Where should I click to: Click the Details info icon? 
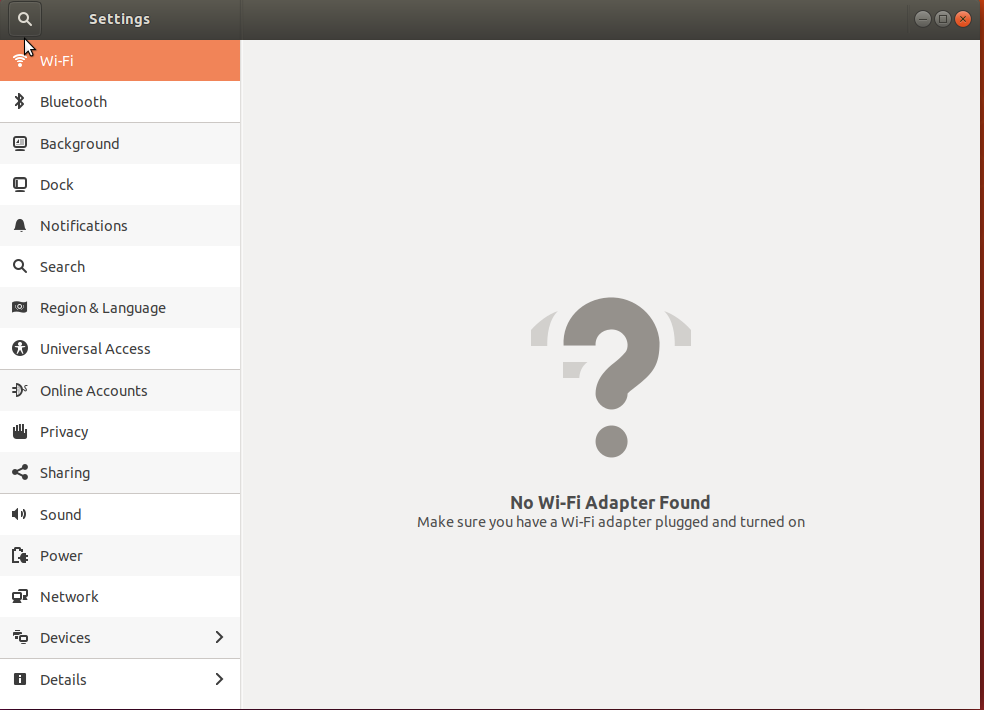pyautogui.click(x=20, y=679)
